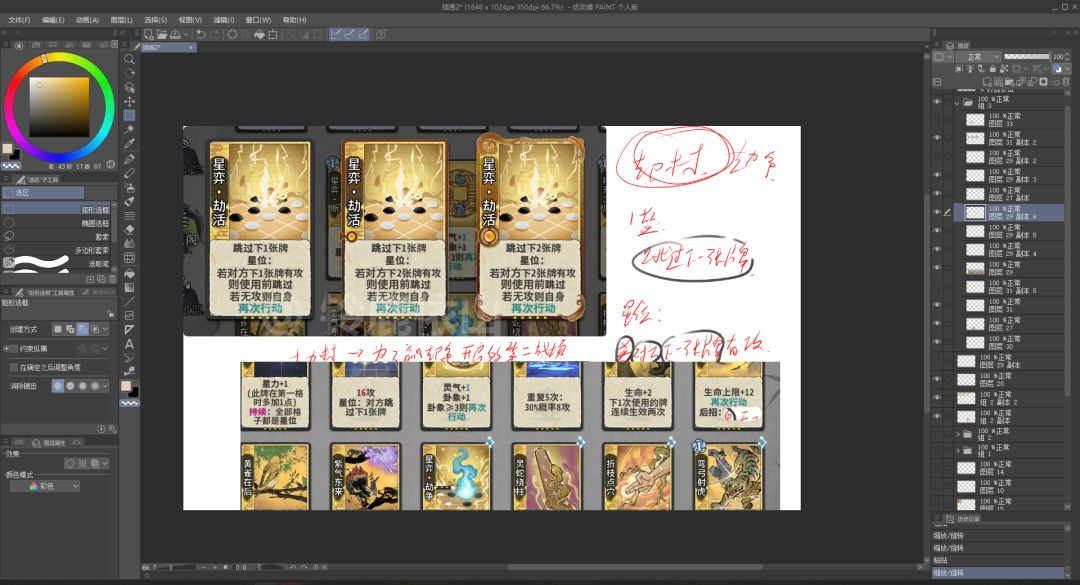Click the Open file folder icon
The image size is (1080, 585).
[162, 34]
